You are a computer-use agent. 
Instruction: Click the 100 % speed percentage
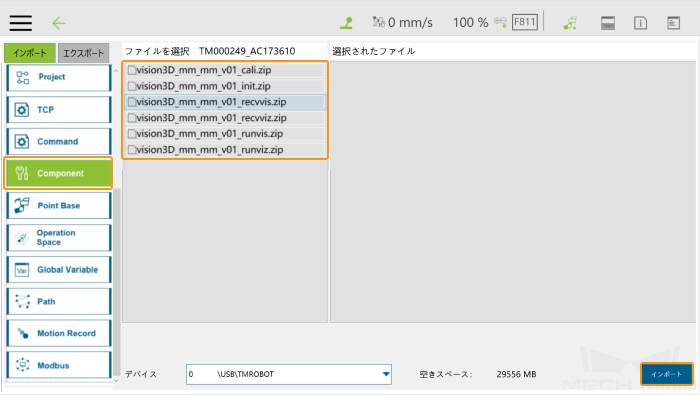(471, 22)
